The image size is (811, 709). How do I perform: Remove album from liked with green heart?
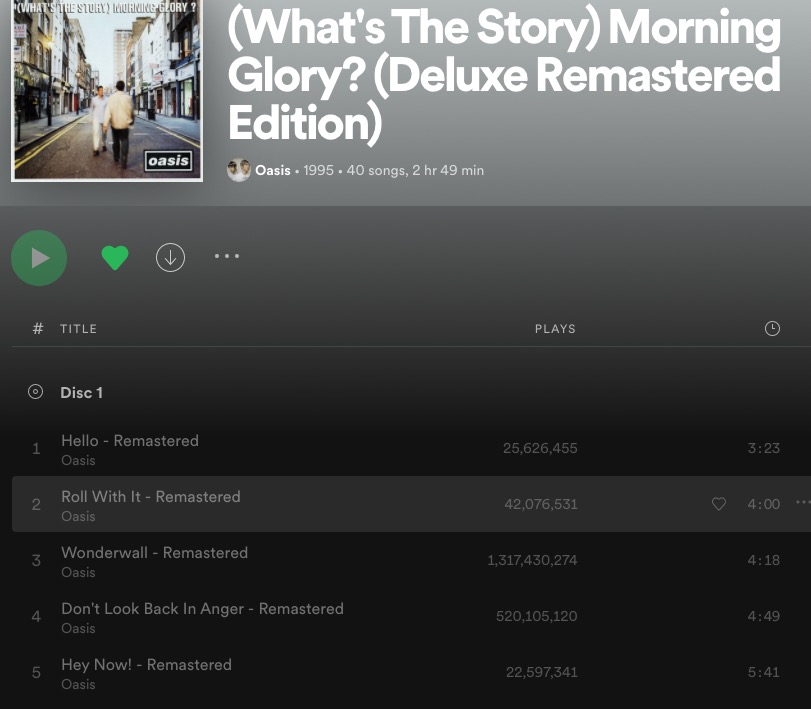[115, 258]
